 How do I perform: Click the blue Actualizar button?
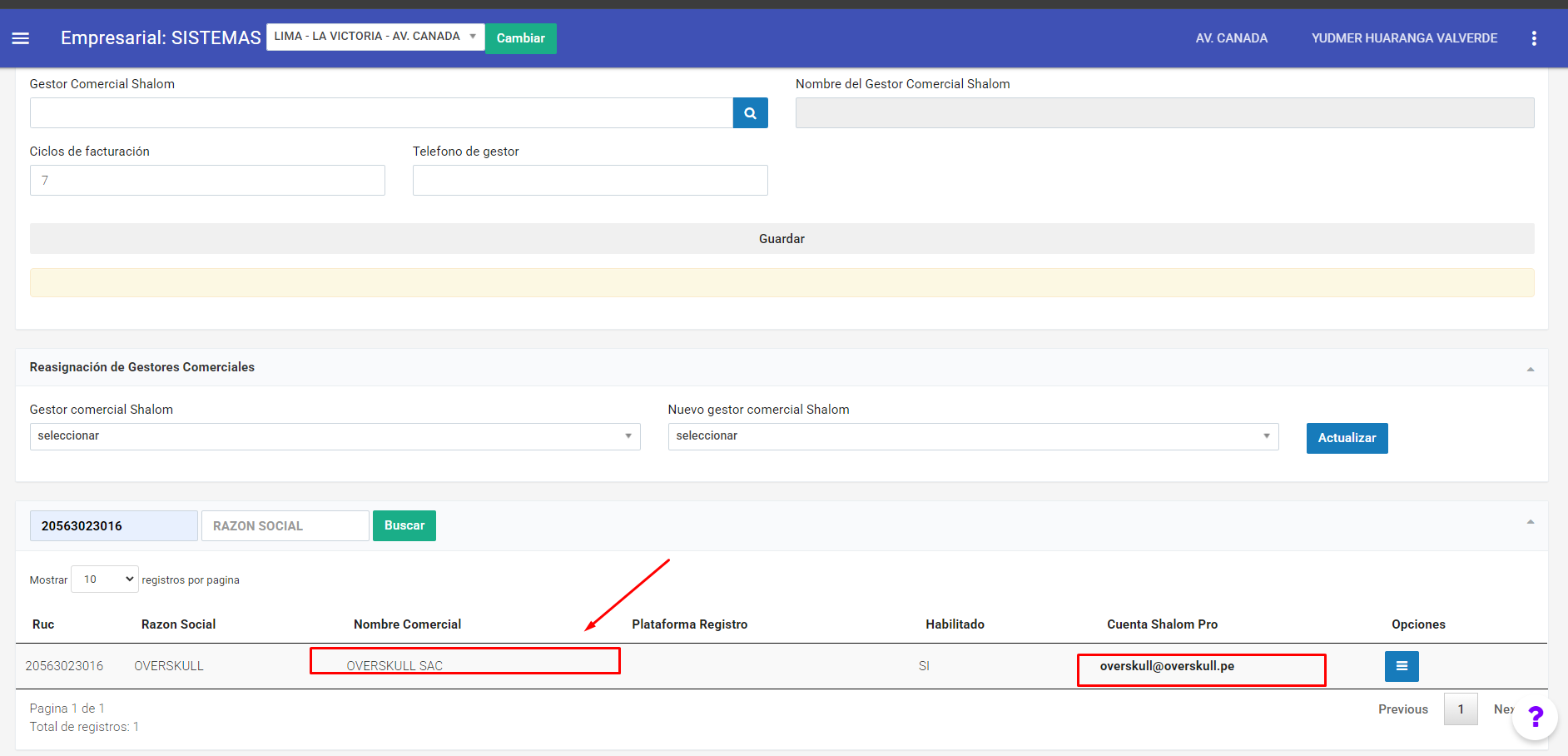(1346, 438)
